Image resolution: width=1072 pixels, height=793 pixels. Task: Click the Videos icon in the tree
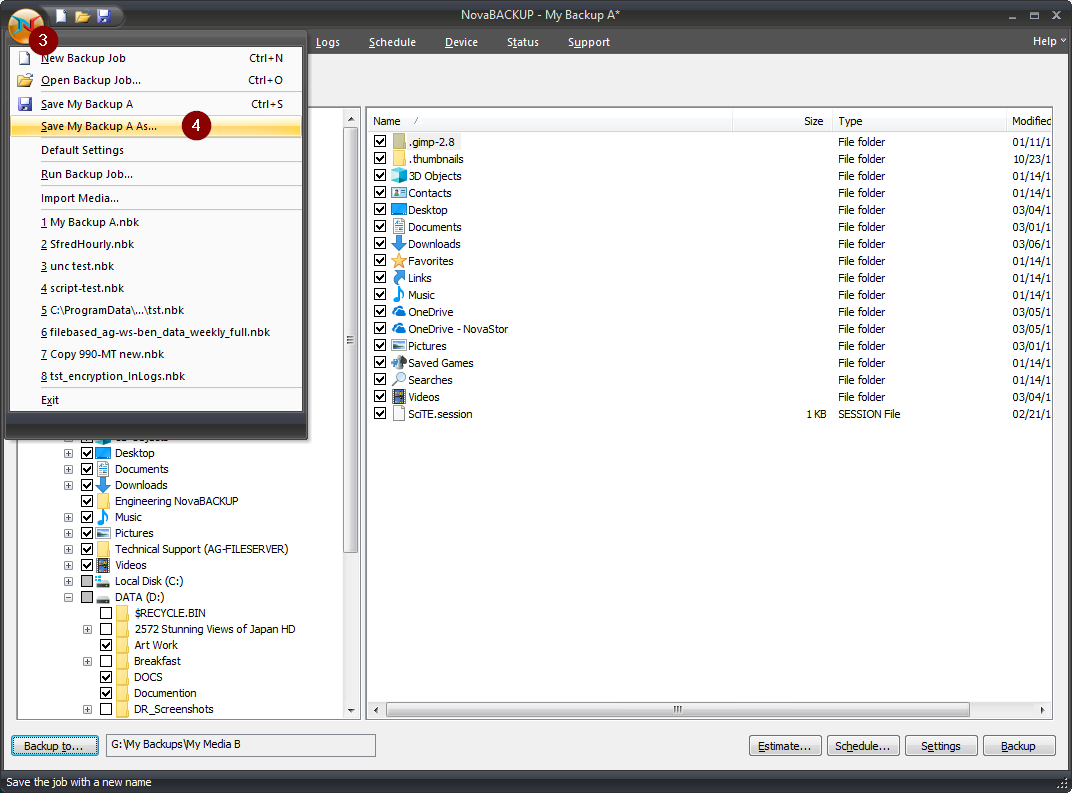pos(103,565)
